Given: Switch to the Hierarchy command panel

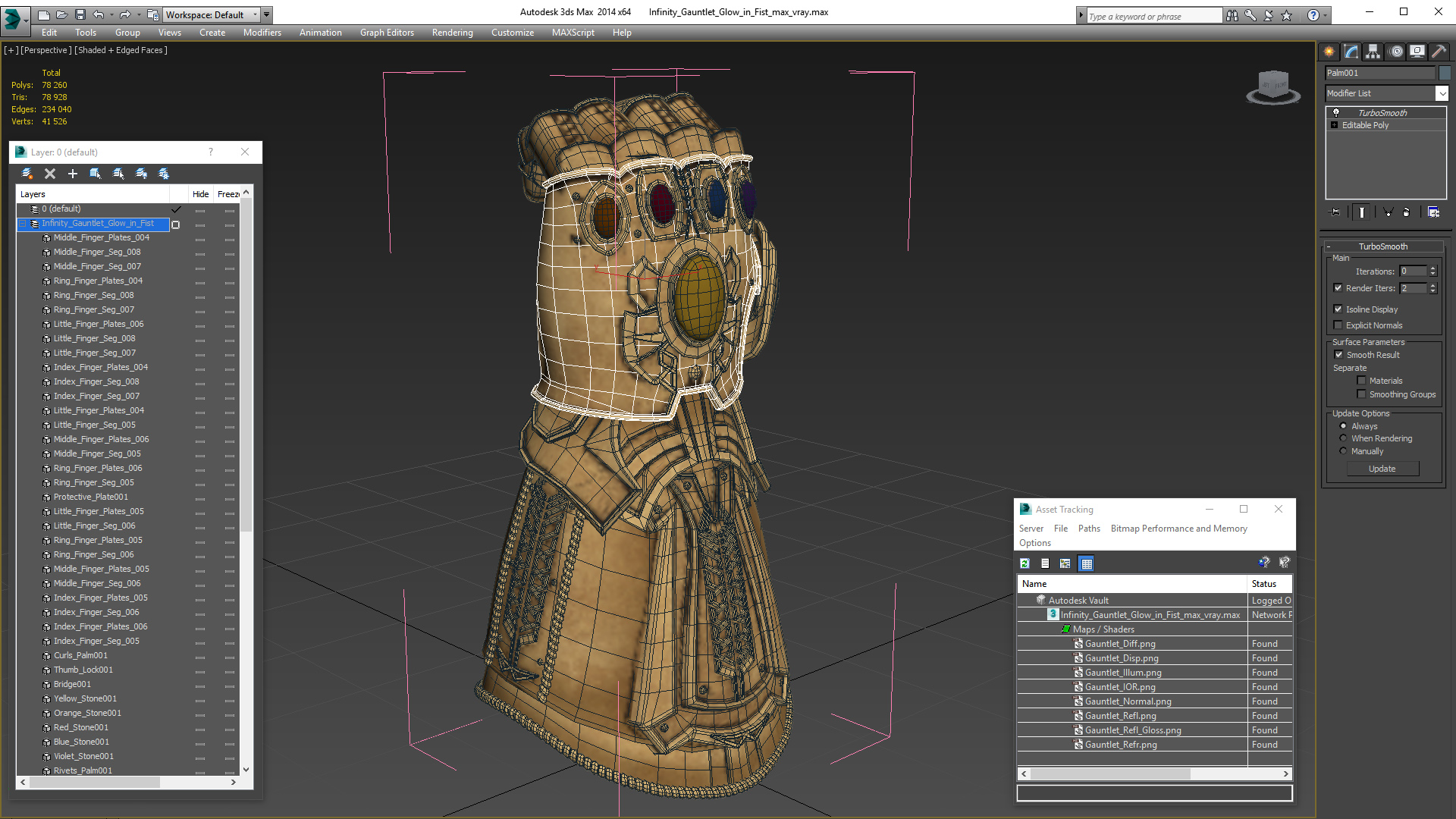Looking at the screenshot, I should pos(1373,52).
